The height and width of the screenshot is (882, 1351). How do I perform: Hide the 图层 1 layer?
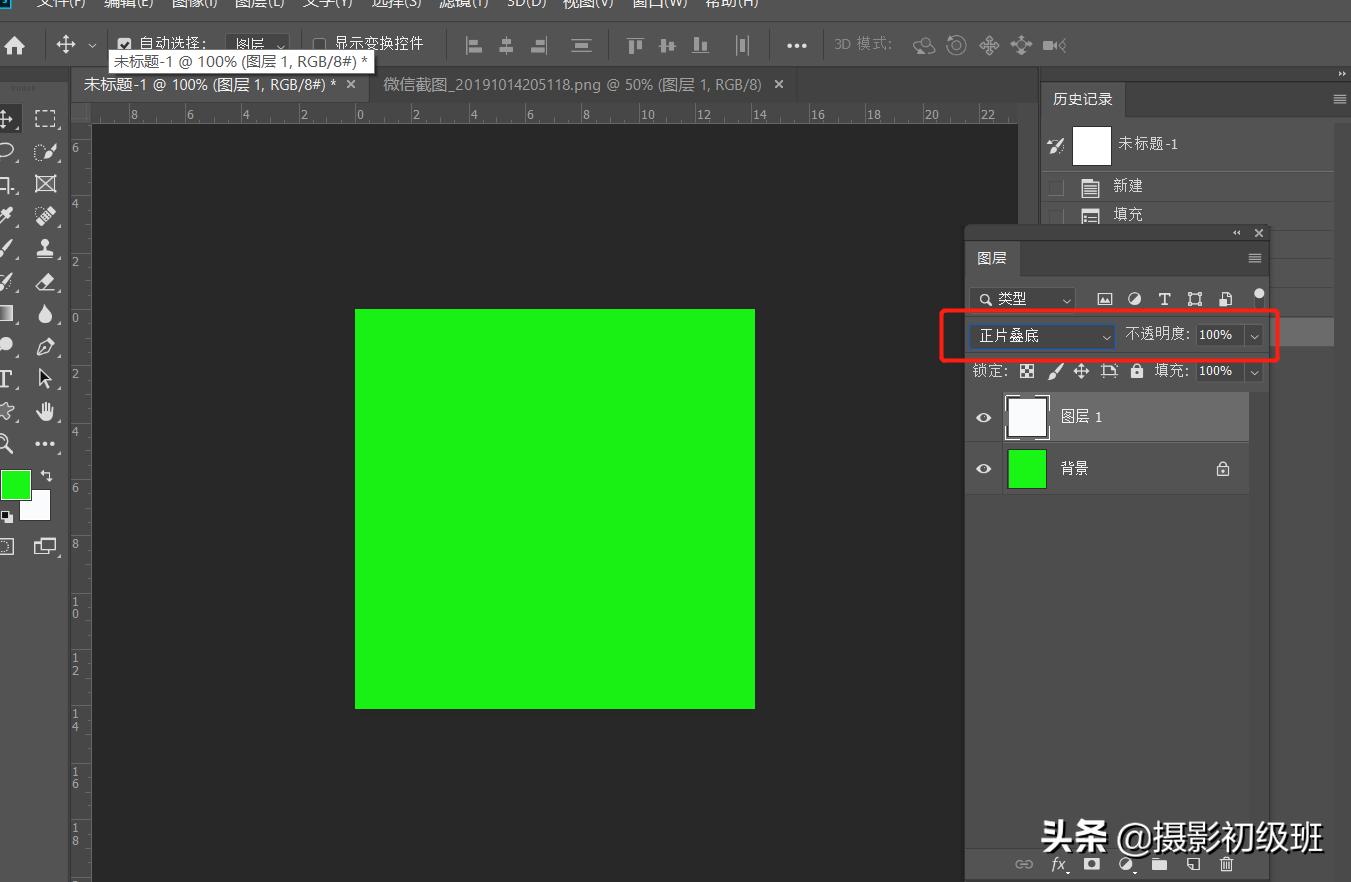(x=984, y=417)
